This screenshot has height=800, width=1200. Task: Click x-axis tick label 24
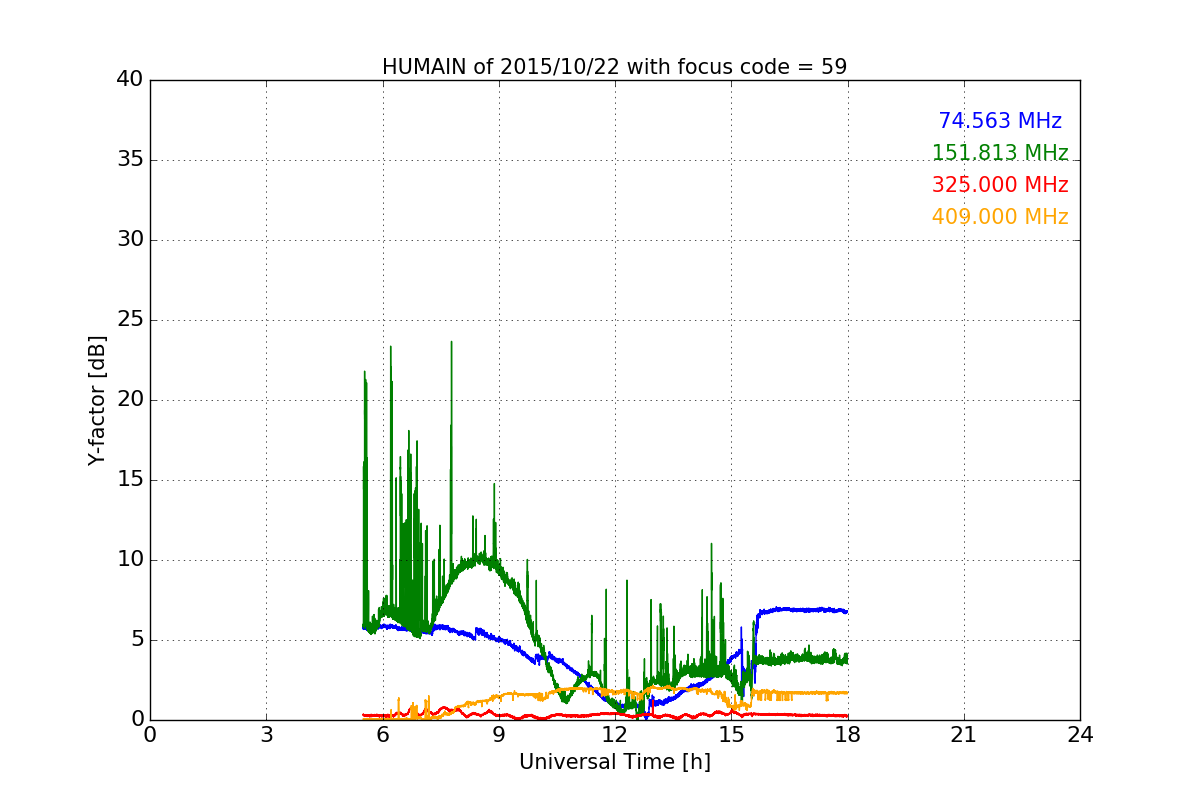pos(1080,735)
